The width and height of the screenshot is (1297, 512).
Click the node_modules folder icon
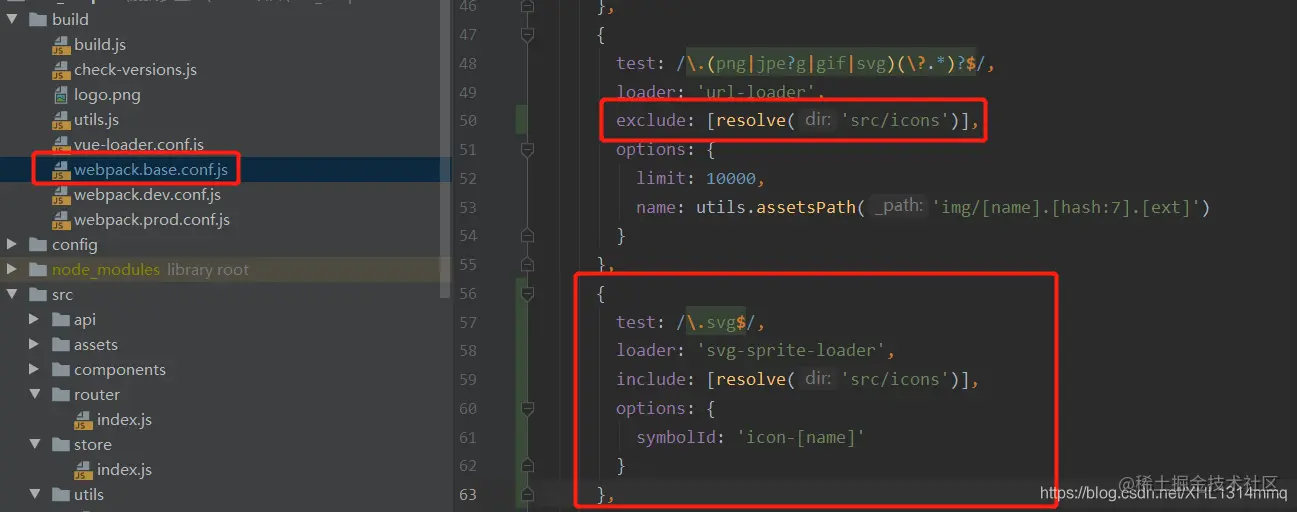coord(38,270)
